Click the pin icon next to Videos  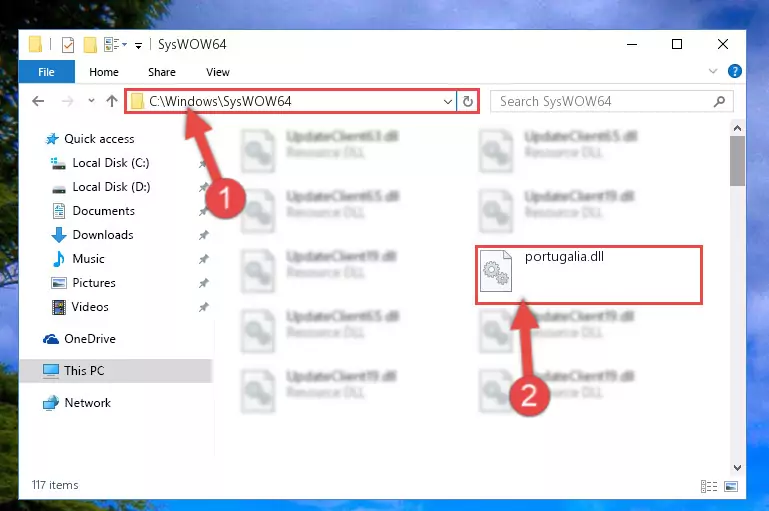(204, 307)
